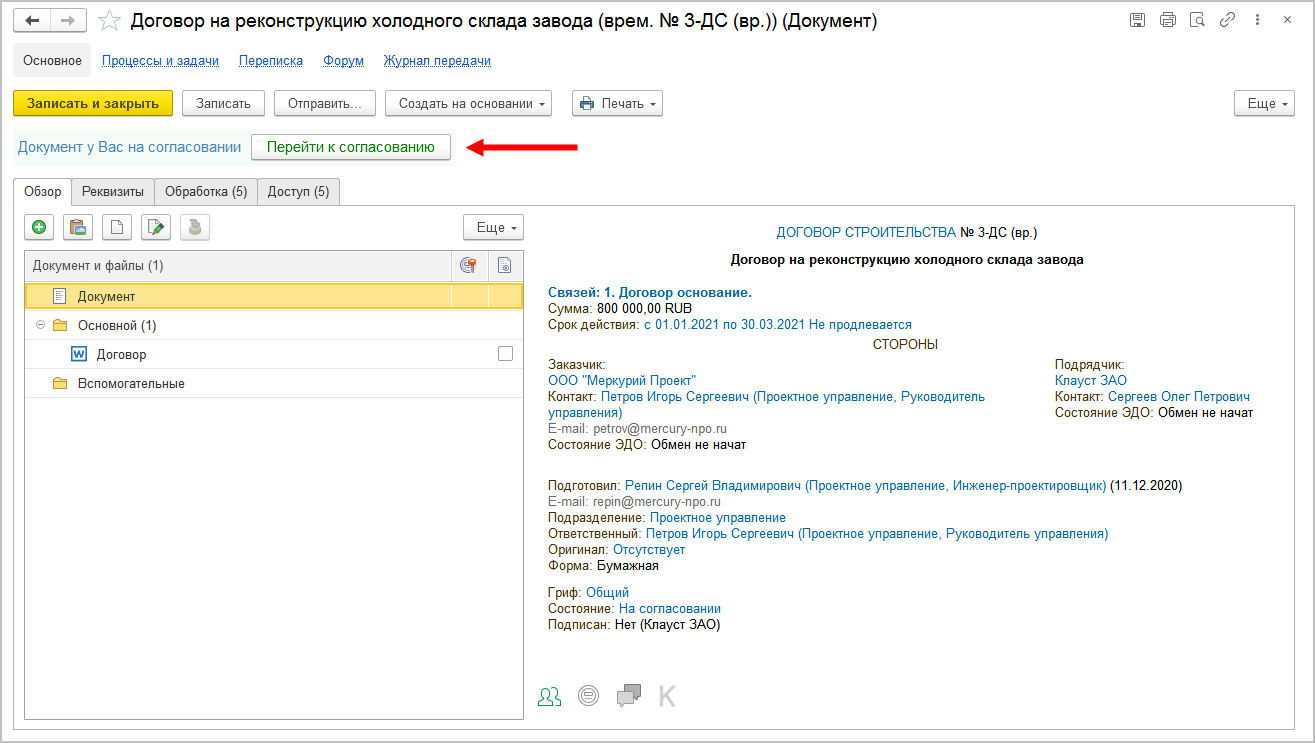
Task: Click Перейти к согласованию button
Action: pyautogui.click(x=351, y=146)
